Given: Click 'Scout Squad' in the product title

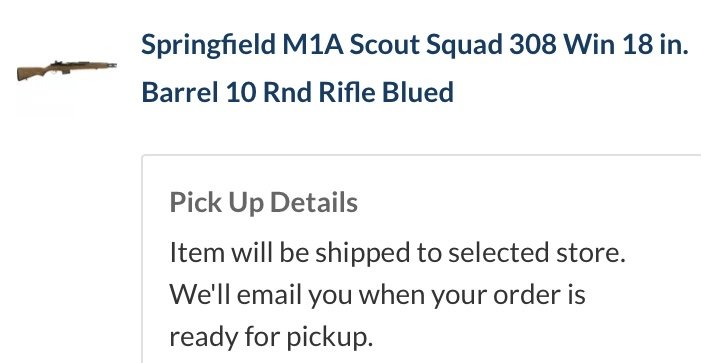Looking at the screenshot, I should (x=426, y=45).
